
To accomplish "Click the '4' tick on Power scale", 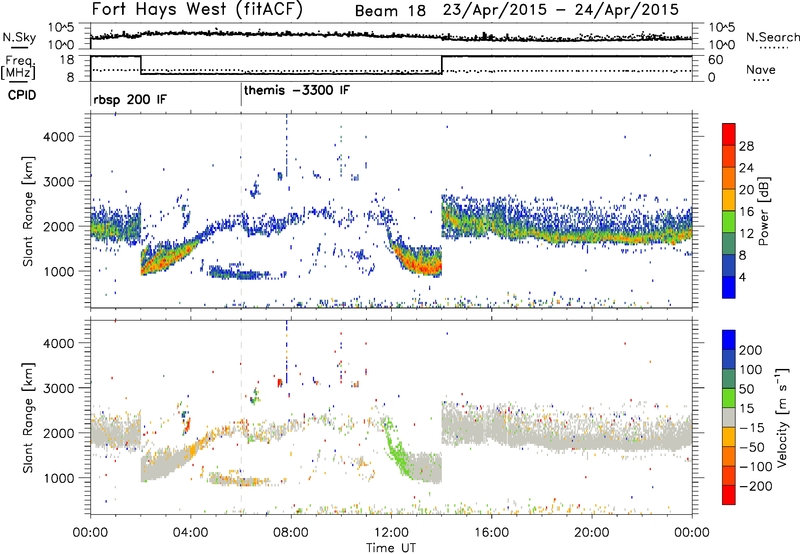I will [x=743, y=277].
